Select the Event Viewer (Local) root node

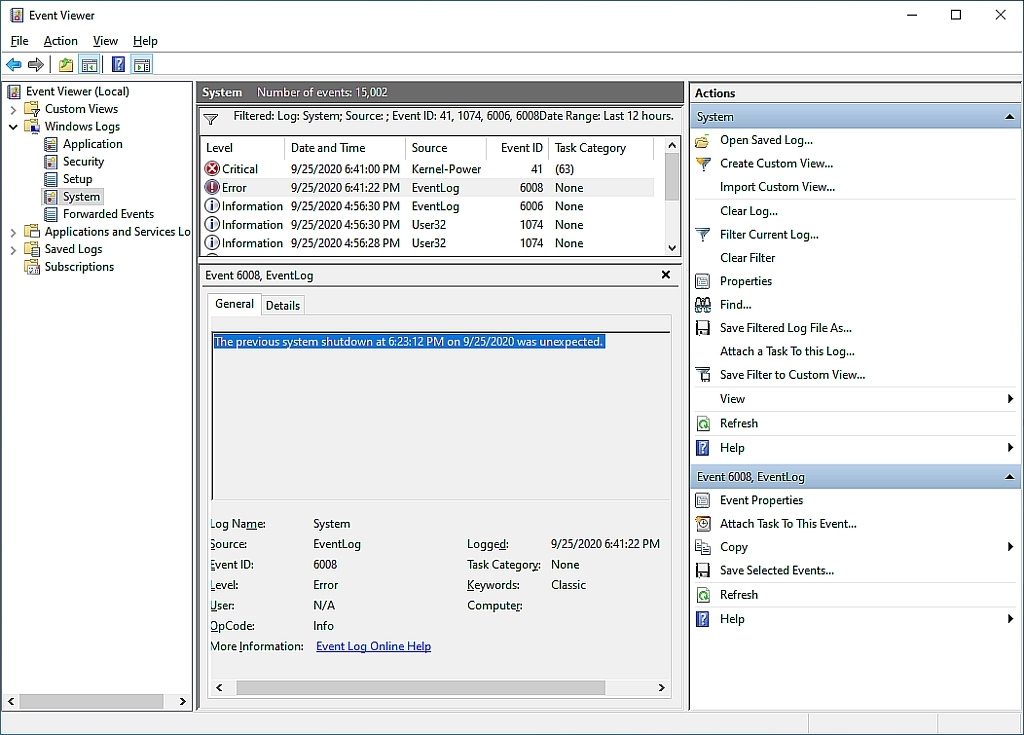point(77,91)
